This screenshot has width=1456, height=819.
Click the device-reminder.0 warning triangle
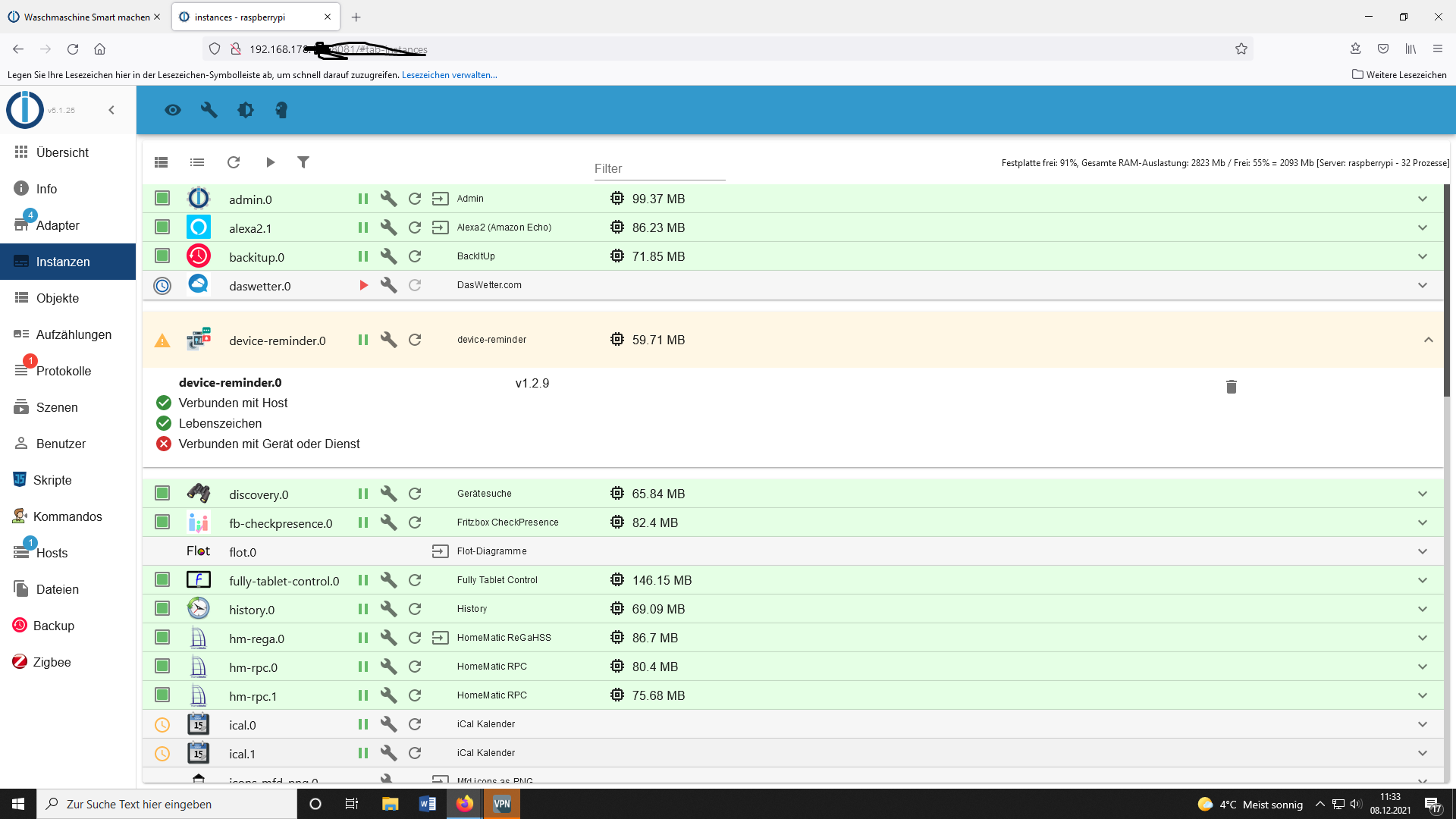click(162, 340)
